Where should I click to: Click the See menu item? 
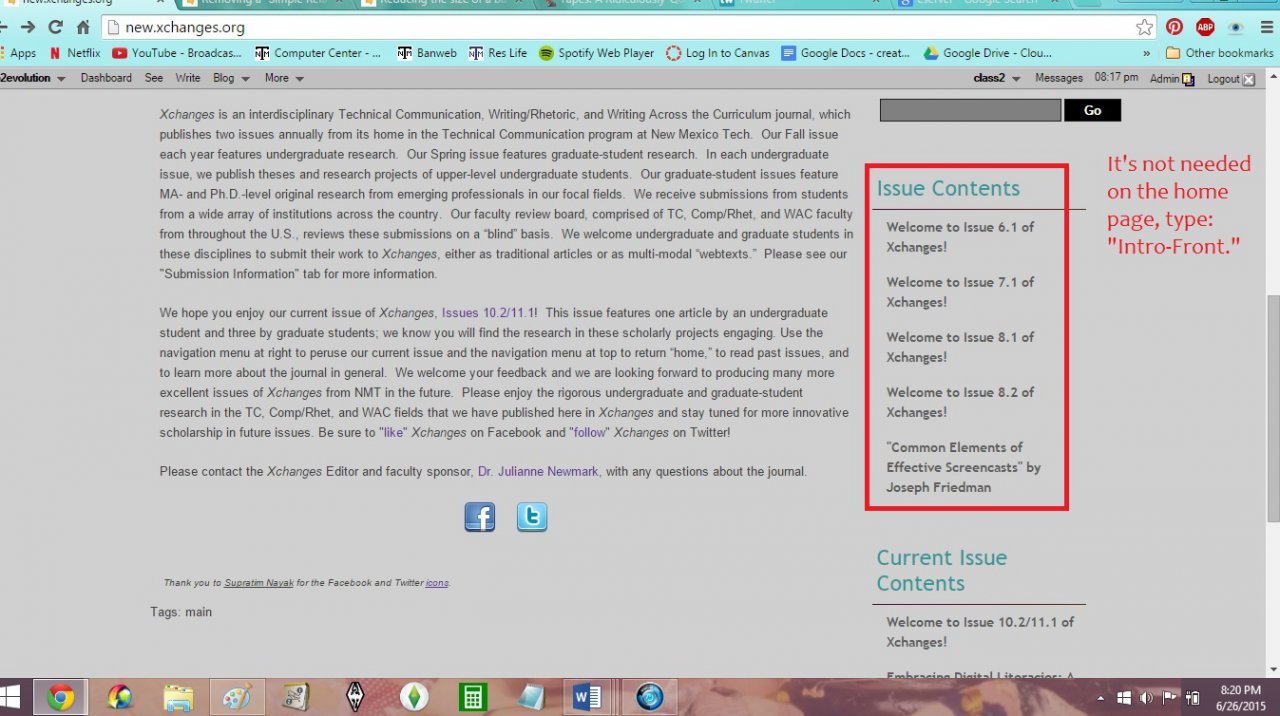tap(154, 78)
